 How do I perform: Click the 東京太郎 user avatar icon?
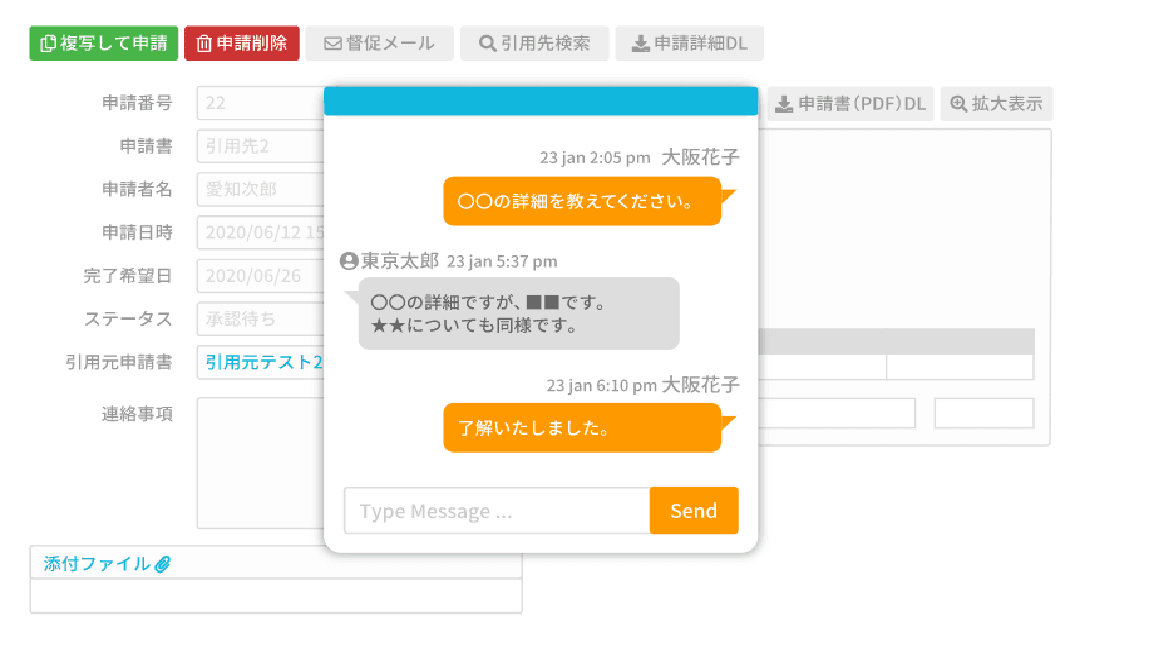tap(349, 262)
